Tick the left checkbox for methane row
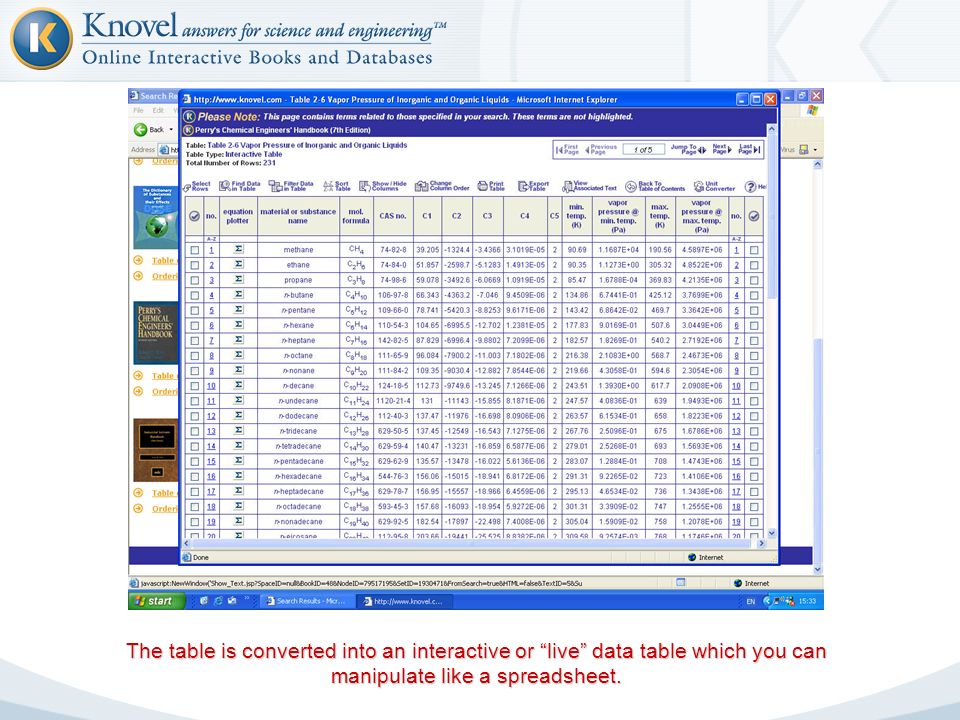Viewport: 960px width, 720px height. [x=195, y=250]
